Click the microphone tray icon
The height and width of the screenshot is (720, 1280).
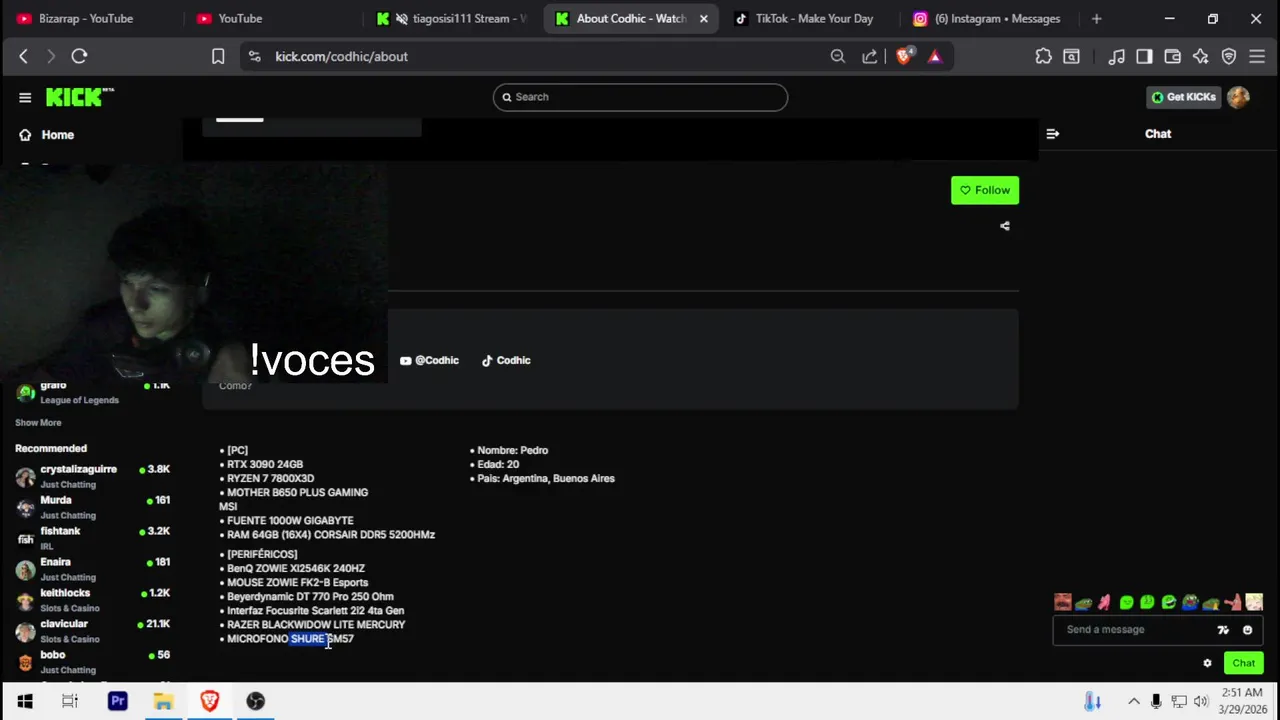click(x=1156, y=701)
